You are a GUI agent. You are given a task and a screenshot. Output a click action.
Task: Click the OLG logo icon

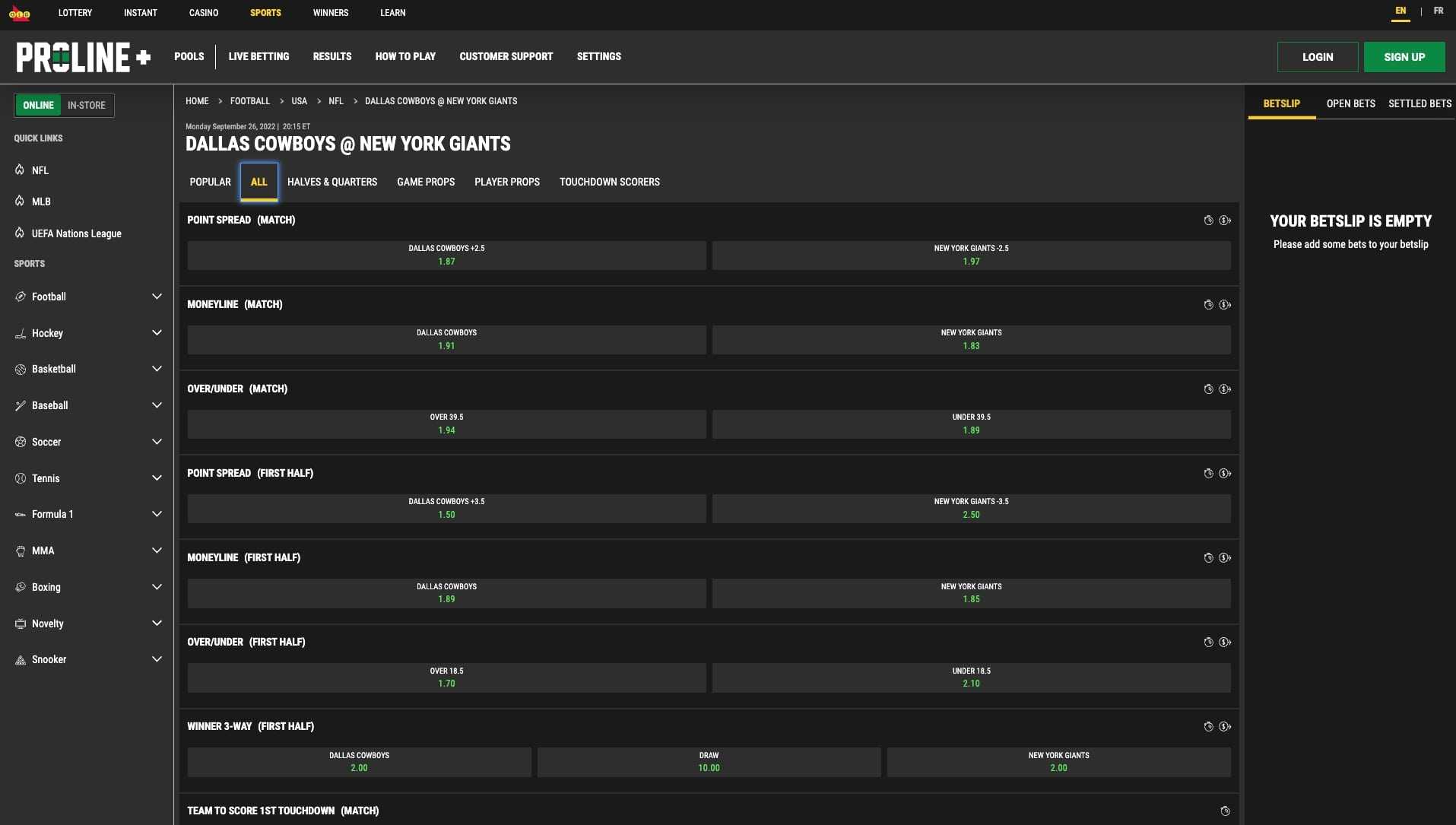20,13
